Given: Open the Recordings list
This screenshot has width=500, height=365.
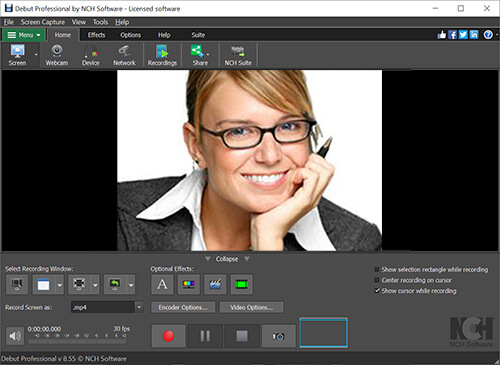Looking at the screenshot, I should (162, 55).
